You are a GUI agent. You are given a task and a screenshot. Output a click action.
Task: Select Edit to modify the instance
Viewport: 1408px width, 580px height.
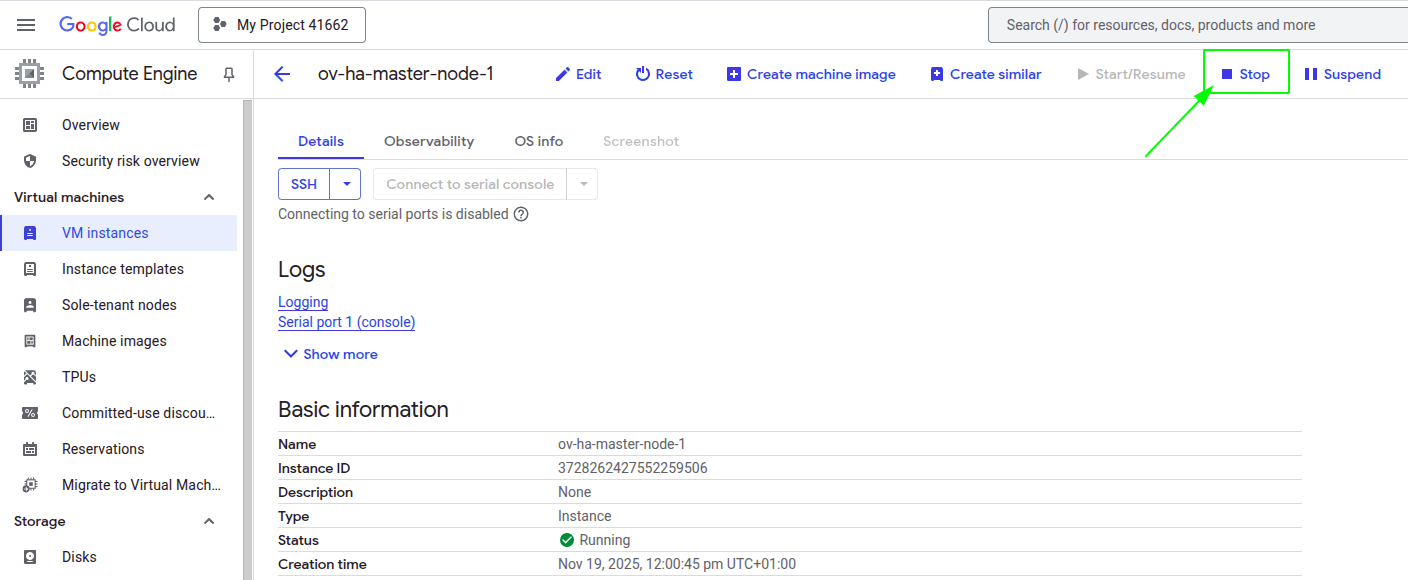578,73
